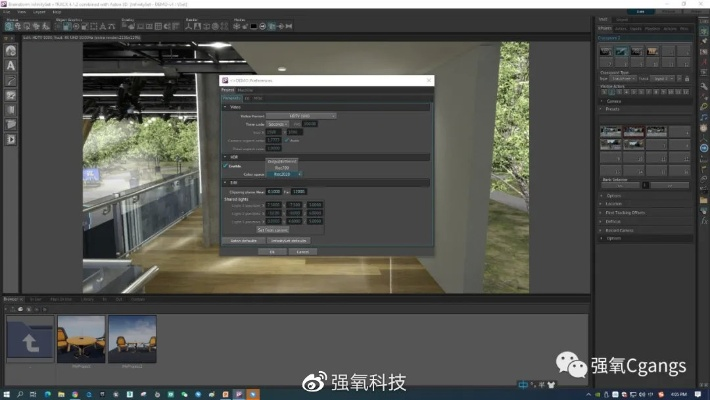710x400 pixels.
Task: Open Windows Start menu
Action: [6, 395]
